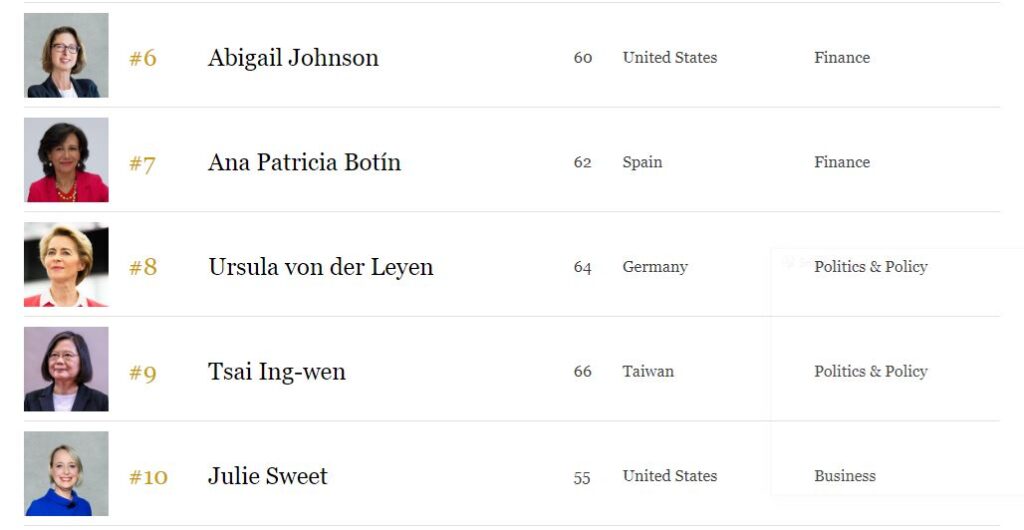Open the Ana Patricia Botín name link

[304, 162]
